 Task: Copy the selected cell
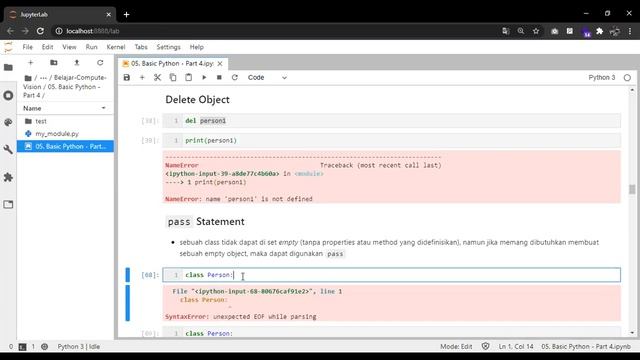(x=173, y=78)
